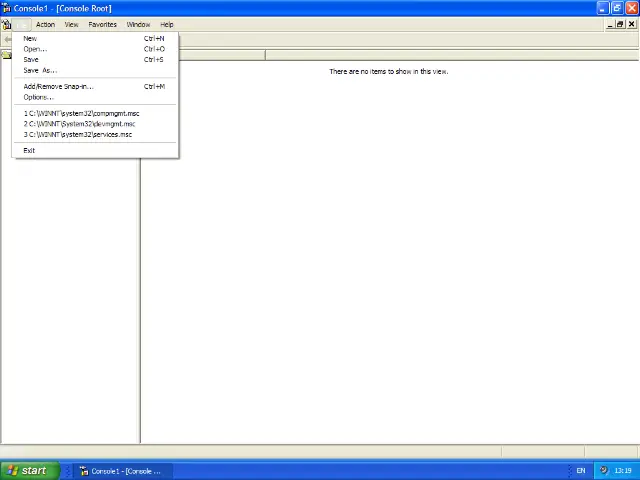The height and width of the screenshot is (480, 640).
Task: Choose Save As... menu entry
Action: point(40,70)
